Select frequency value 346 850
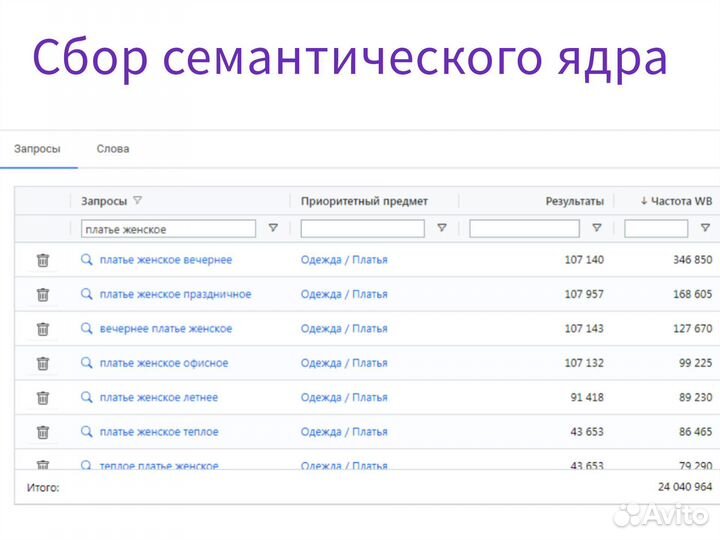This screenshot has width=720, height=540. 692,260
